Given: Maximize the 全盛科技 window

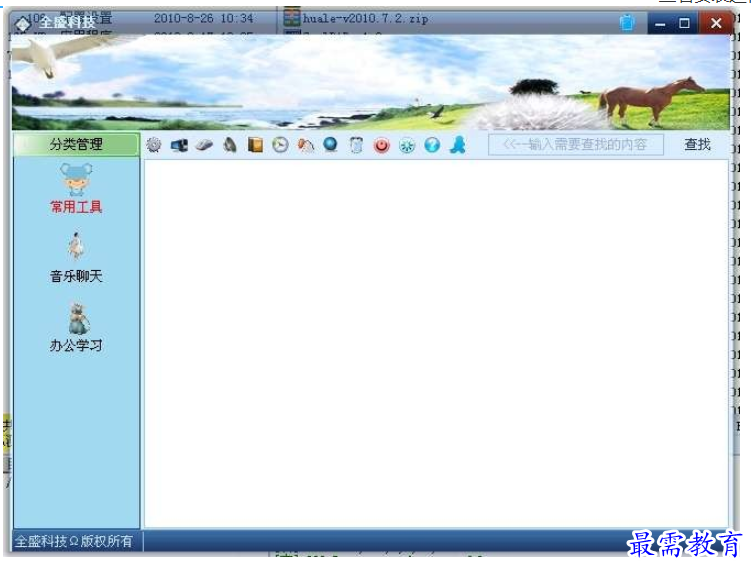Looking at the screenshot, I should tap(684, 23).
